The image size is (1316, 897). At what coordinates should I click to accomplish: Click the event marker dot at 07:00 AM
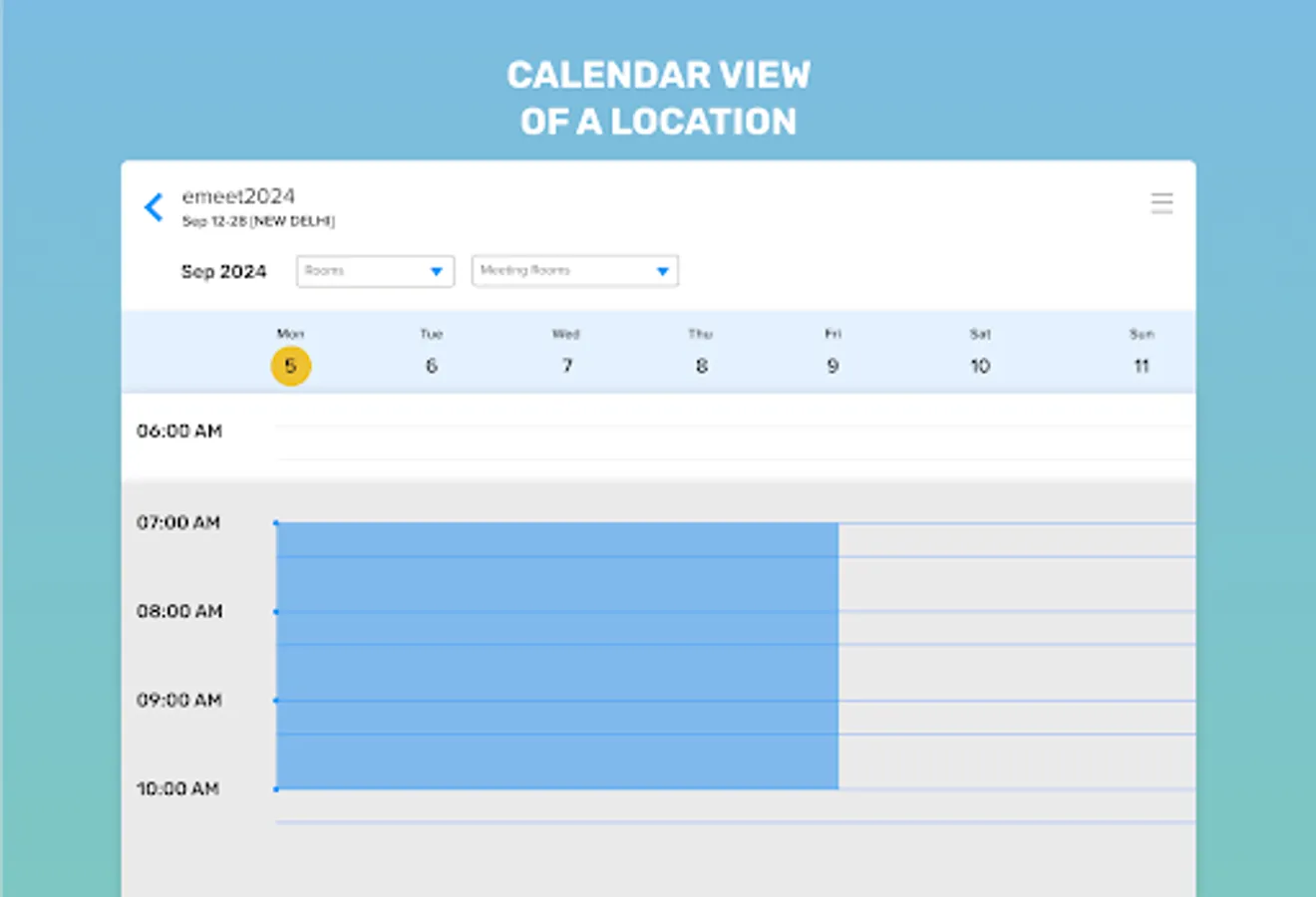pyautogui.click(x=276, y=520)
